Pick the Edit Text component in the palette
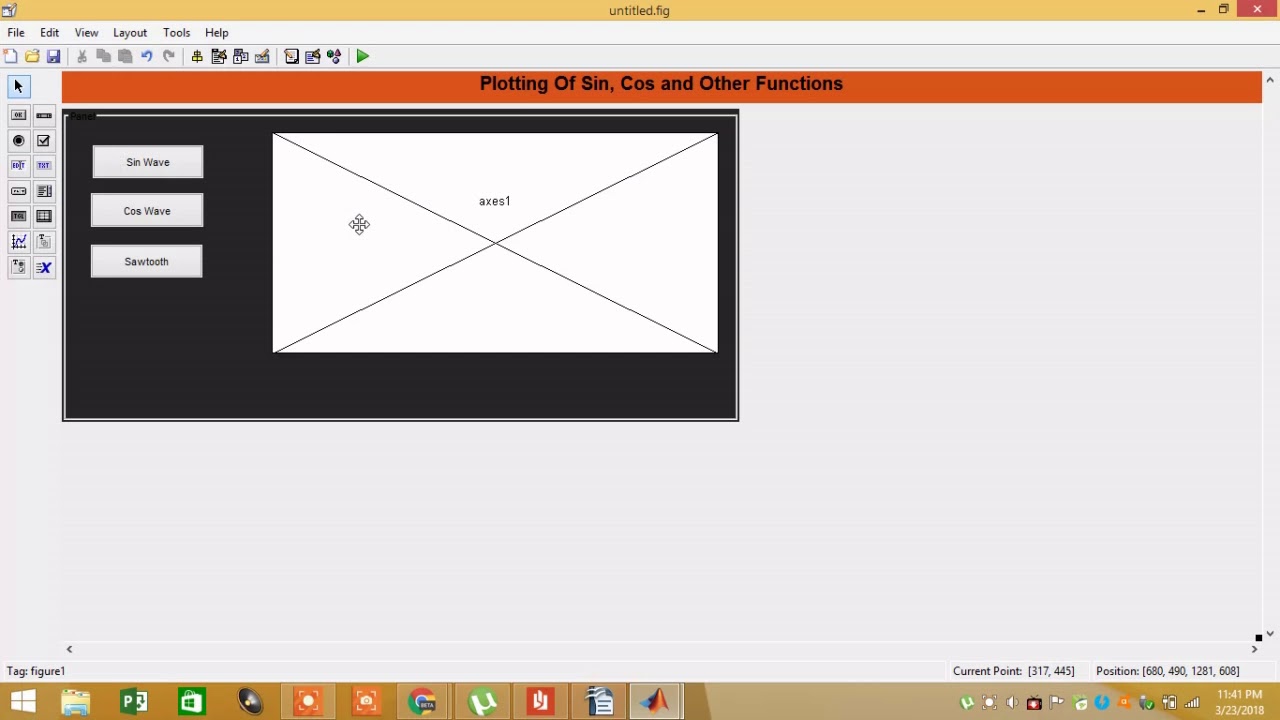Viewport: 1280px width, 720px height. pyautogui.click(x=18, y=166)
